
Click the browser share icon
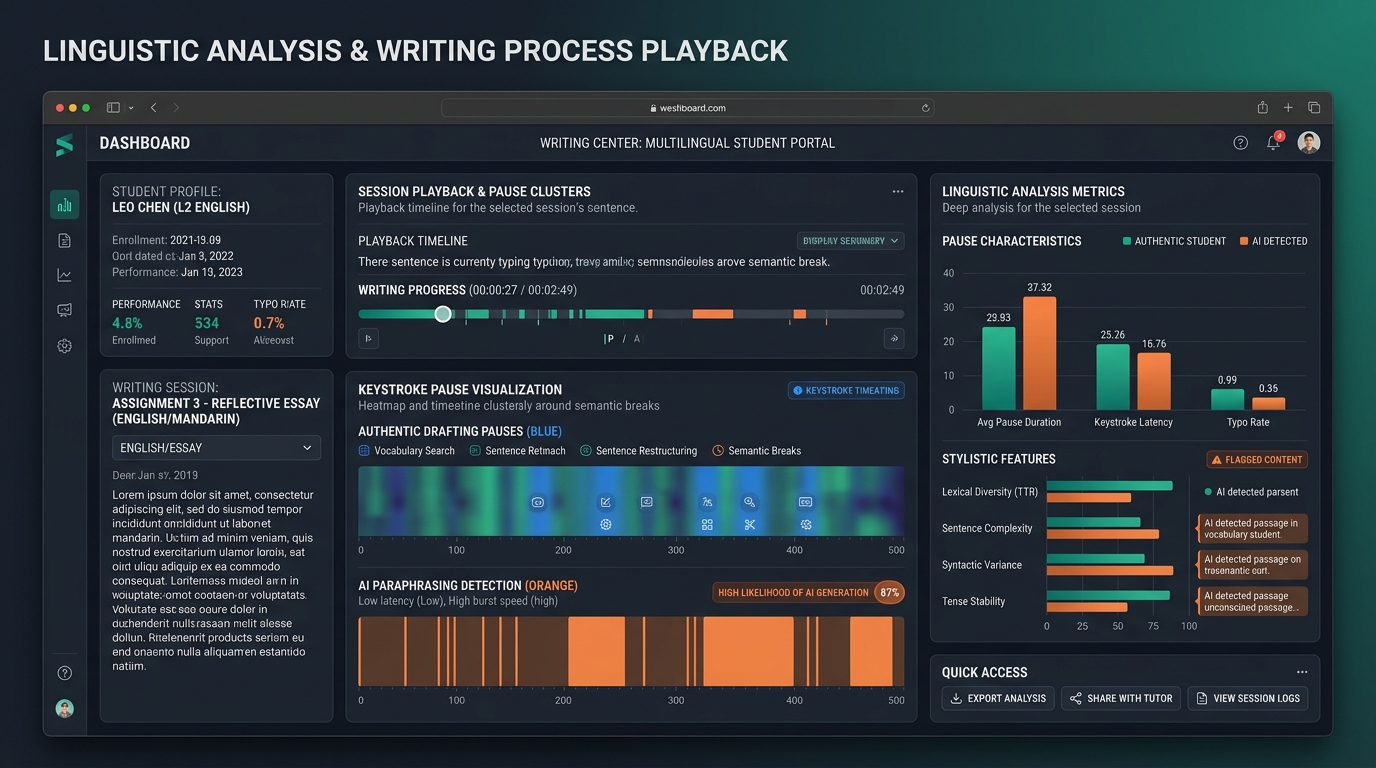click(1263, 108)
